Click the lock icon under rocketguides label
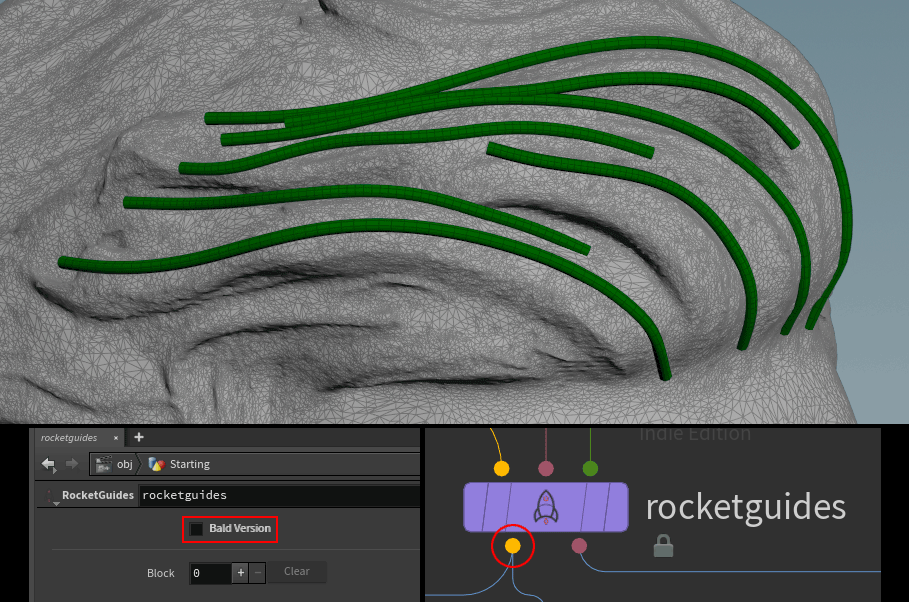Image resolution: width=909 pixels, height=602 pixels. point(663,546)
